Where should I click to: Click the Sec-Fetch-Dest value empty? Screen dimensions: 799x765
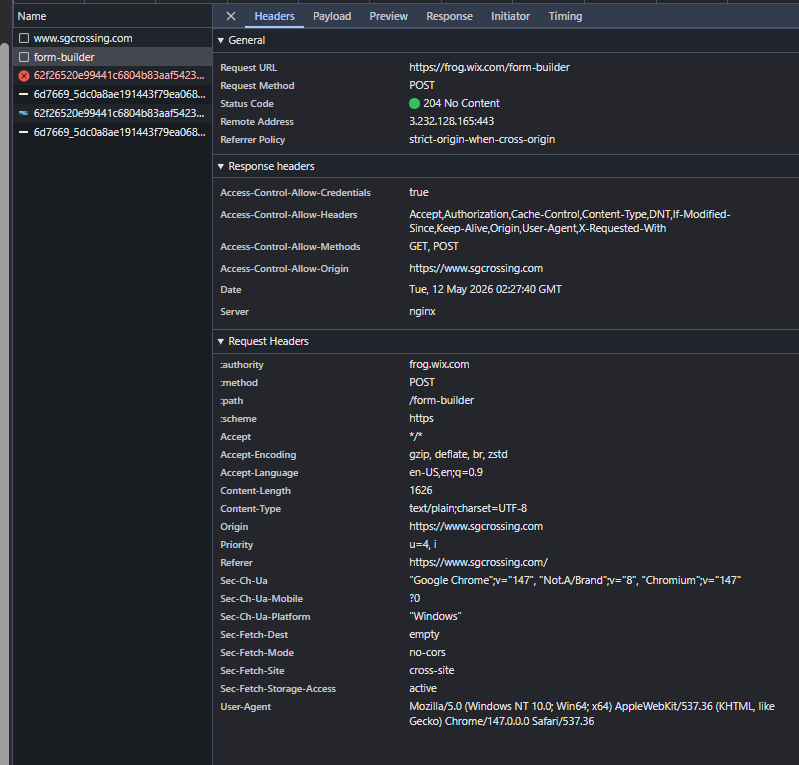[424, 635]
